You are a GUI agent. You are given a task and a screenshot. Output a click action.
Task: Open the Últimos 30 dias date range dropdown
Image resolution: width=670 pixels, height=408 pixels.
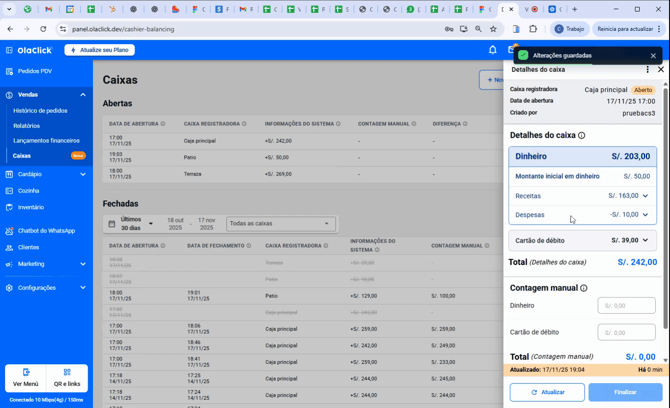pyautogui.click(x=137, y=223)
